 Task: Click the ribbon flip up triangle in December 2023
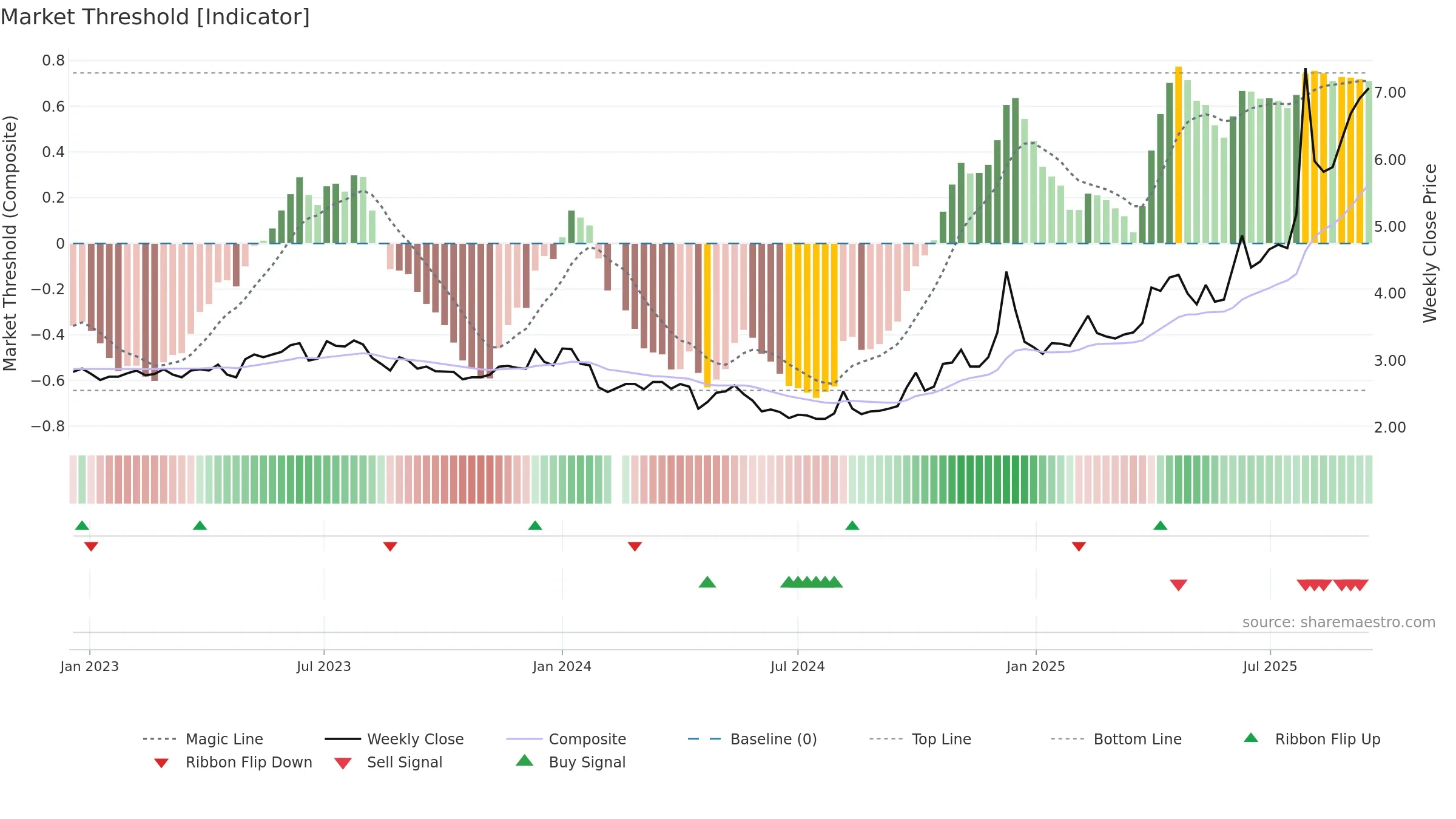click(535, 525)
